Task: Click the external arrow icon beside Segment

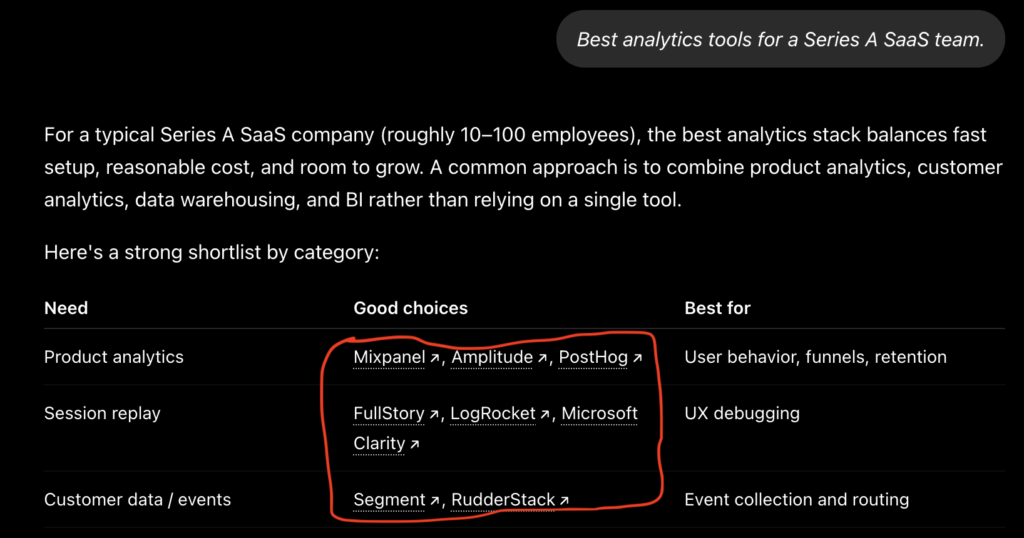Action: point(434,500)
